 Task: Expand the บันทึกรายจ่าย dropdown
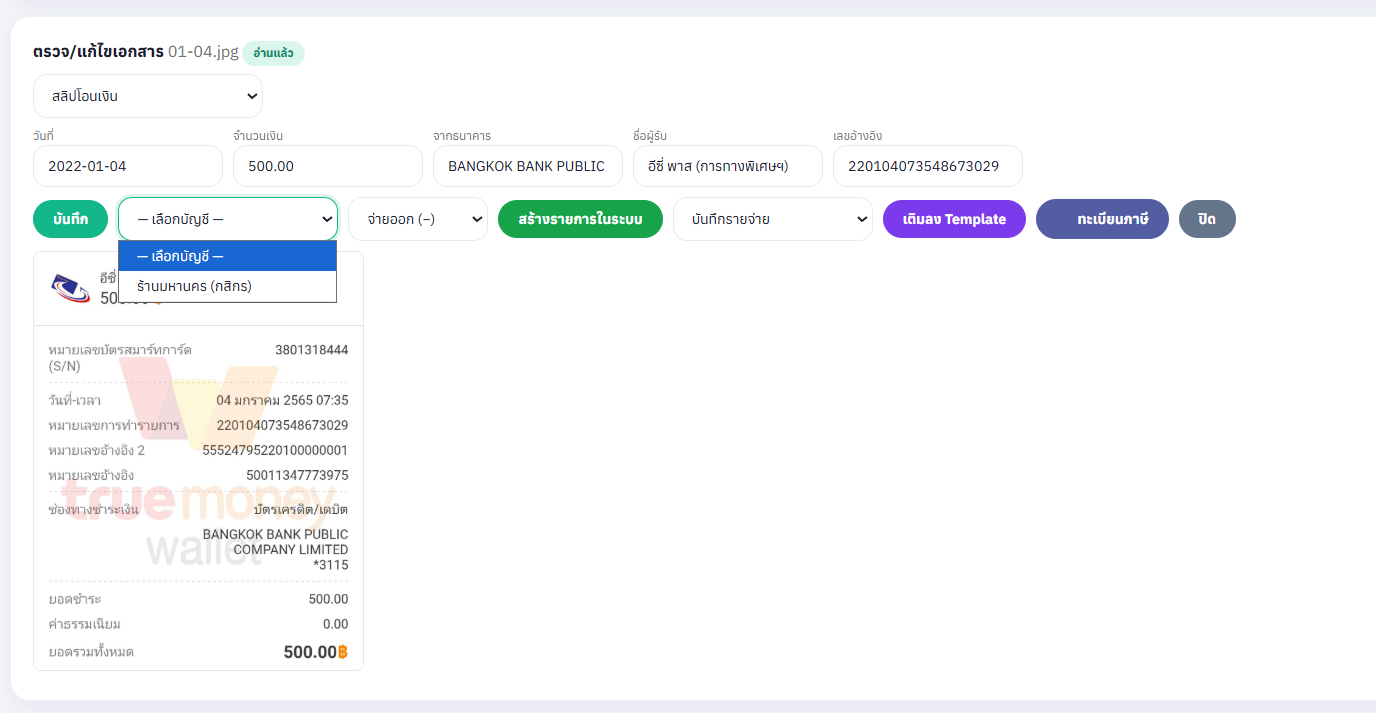pos(773,219)
